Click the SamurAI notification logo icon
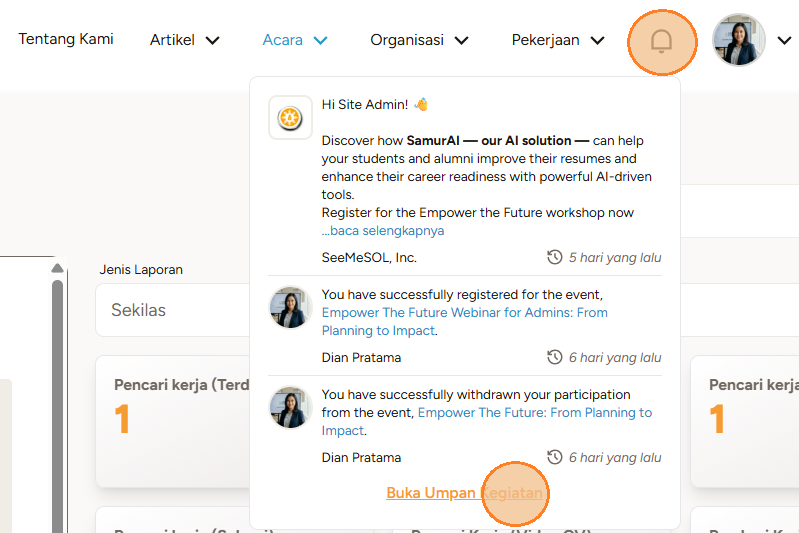 [x=290, y=118]
